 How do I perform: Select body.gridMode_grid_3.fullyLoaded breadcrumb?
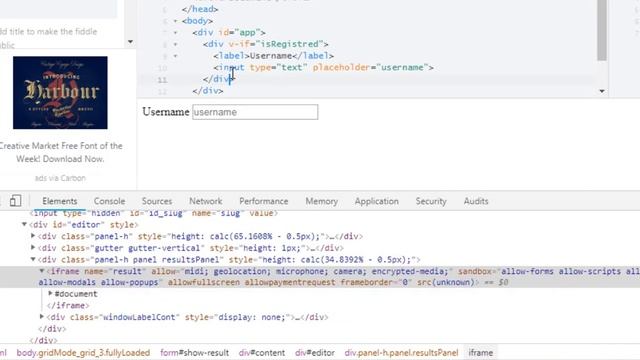83,353
